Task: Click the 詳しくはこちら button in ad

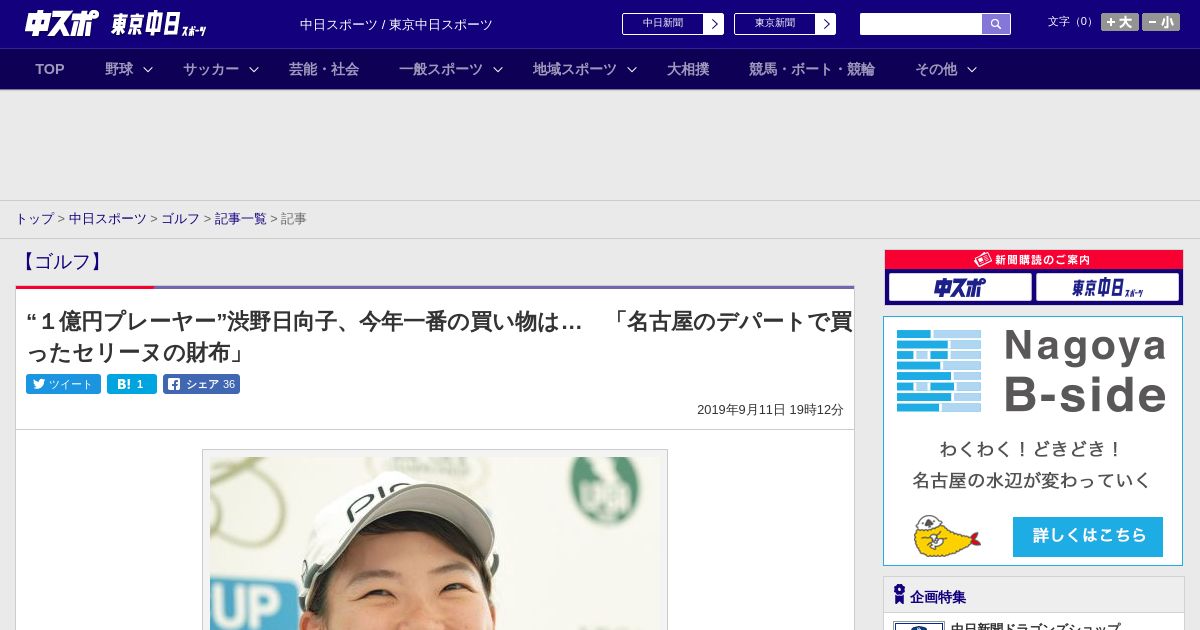Action: click(x=1088, y=537)
